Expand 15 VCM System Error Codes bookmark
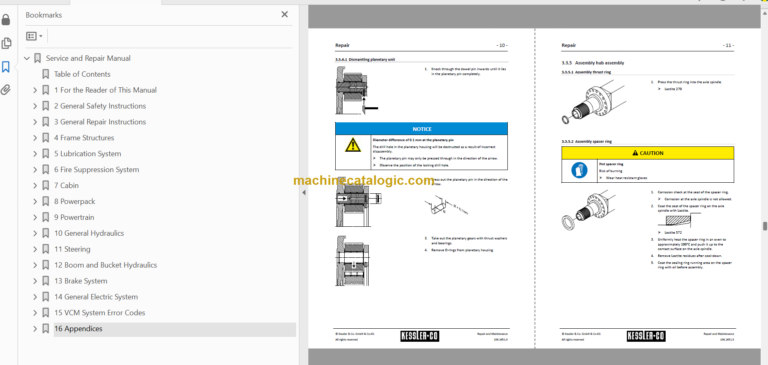 point(35,313)
